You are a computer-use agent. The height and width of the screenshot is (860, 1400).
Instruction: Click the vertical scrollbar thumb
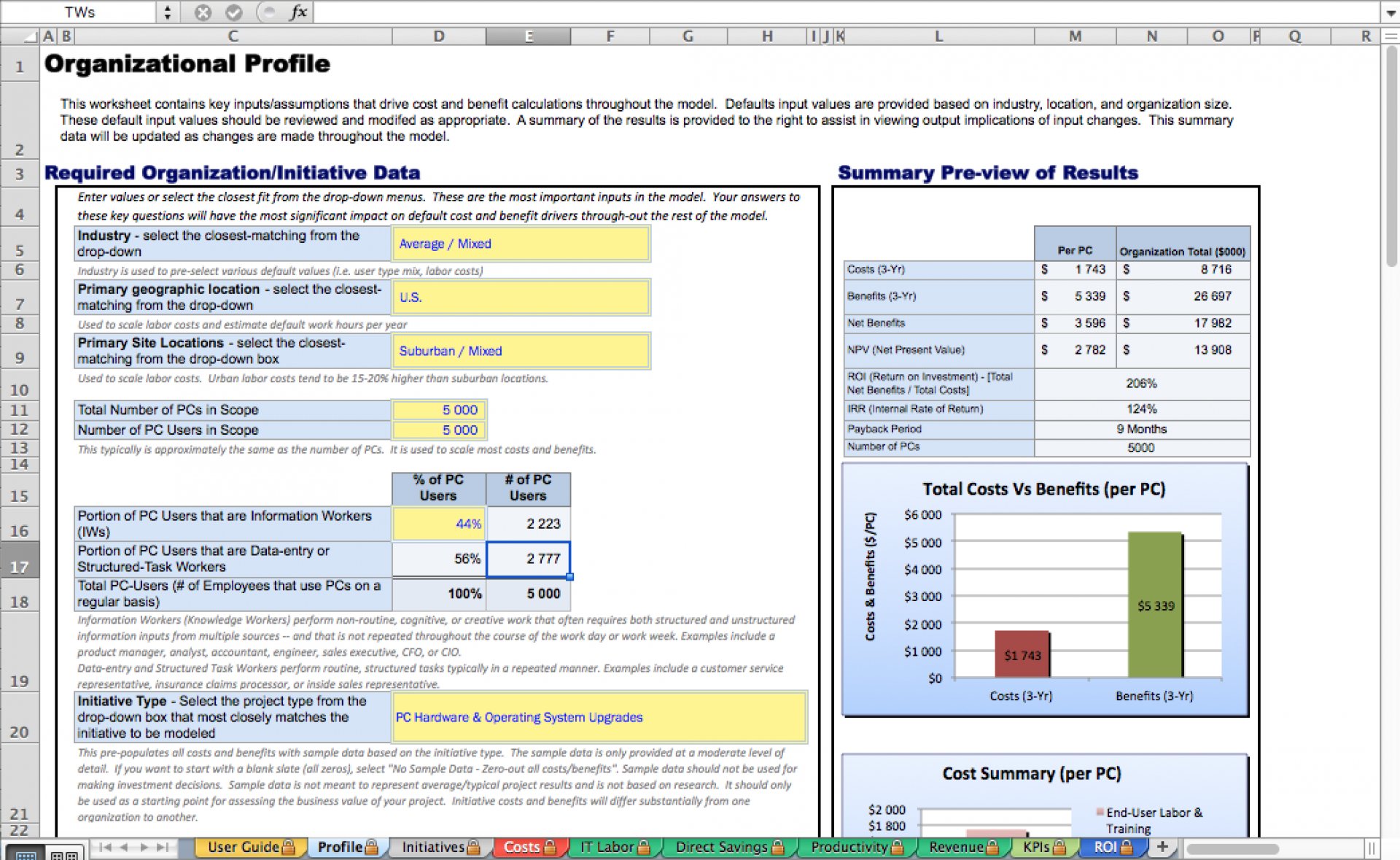click(1391, 157)
